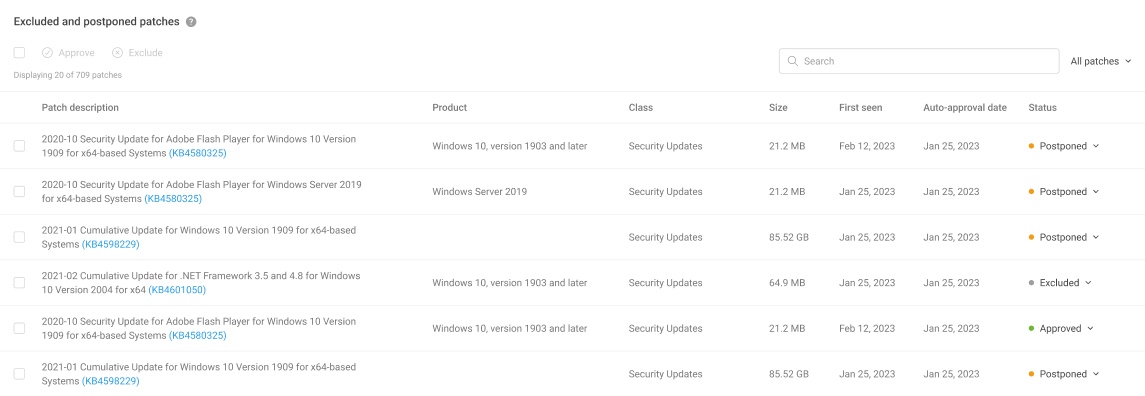
Task: Open KB4580325 link in Windows Server 2019 row
Action: coord(173,199)
